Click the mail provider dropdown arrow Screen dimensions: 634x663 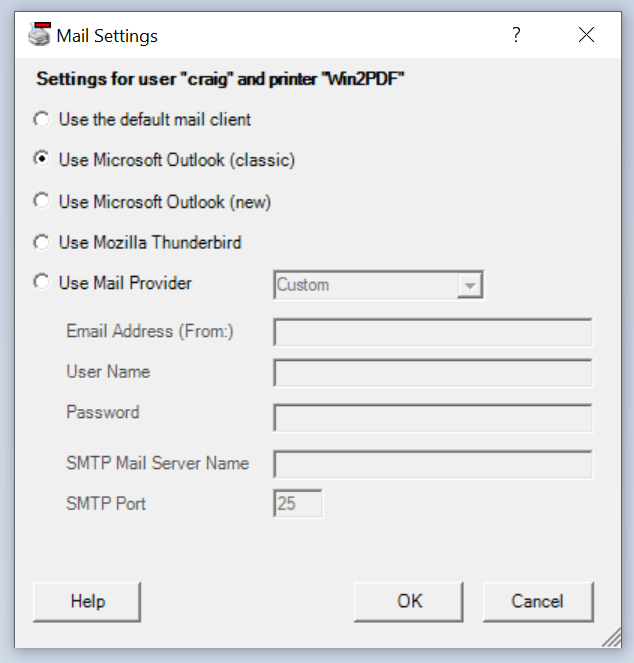click(468, 286)
